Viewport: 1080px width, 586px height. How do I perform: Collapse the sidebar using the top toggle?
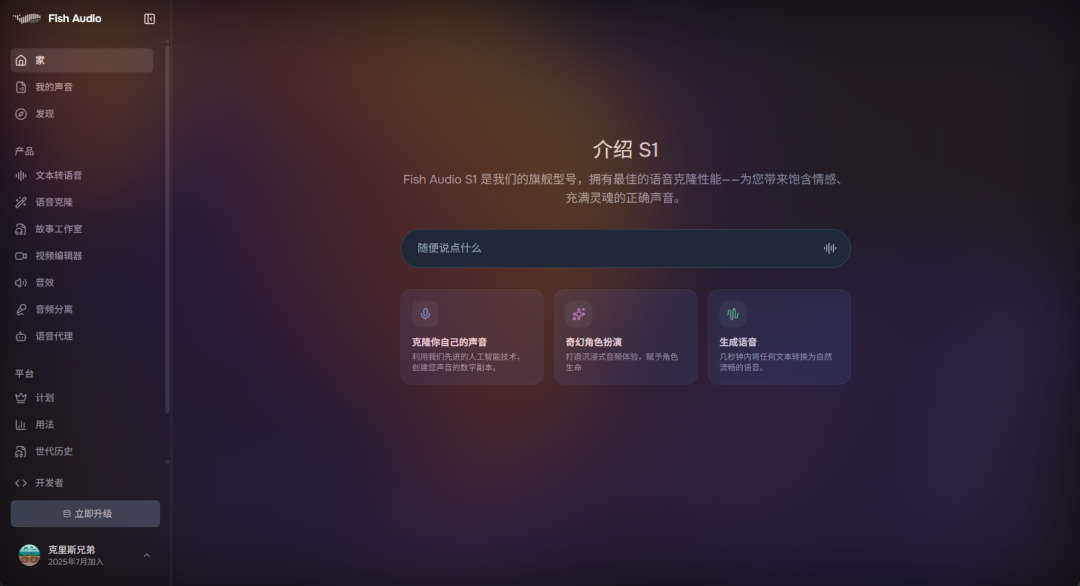tap(151, 18)
